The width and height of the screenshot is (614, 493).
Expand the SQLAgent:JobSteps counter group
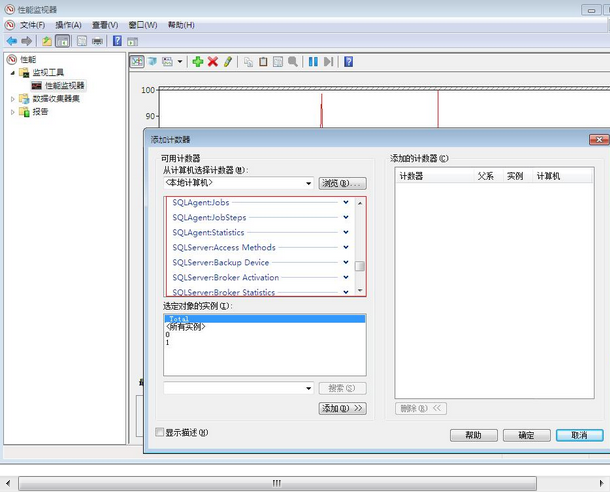tap(346, 217)
